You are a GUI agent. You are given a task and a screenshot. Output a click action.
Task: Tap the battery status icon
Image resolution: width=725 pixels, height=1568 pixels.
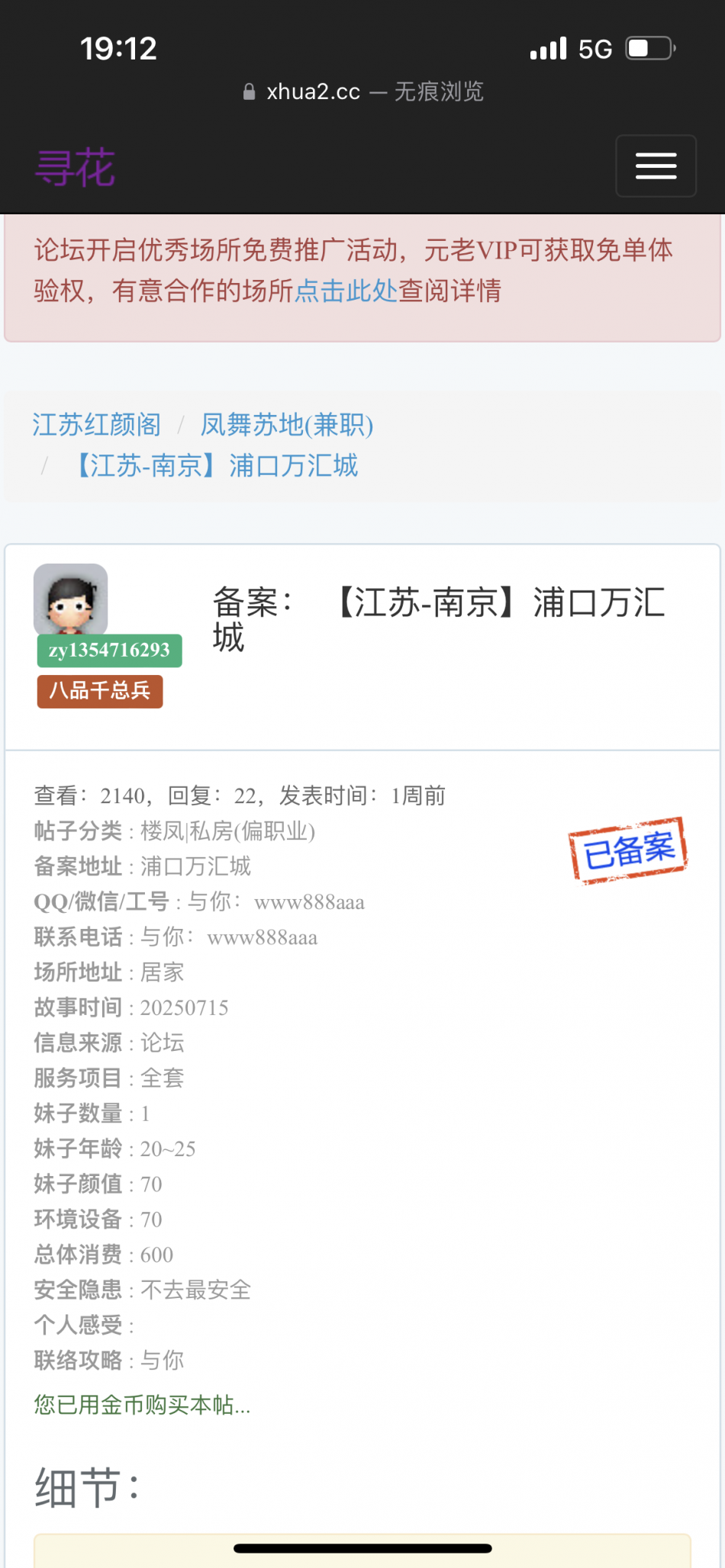[x=651, y=49]
